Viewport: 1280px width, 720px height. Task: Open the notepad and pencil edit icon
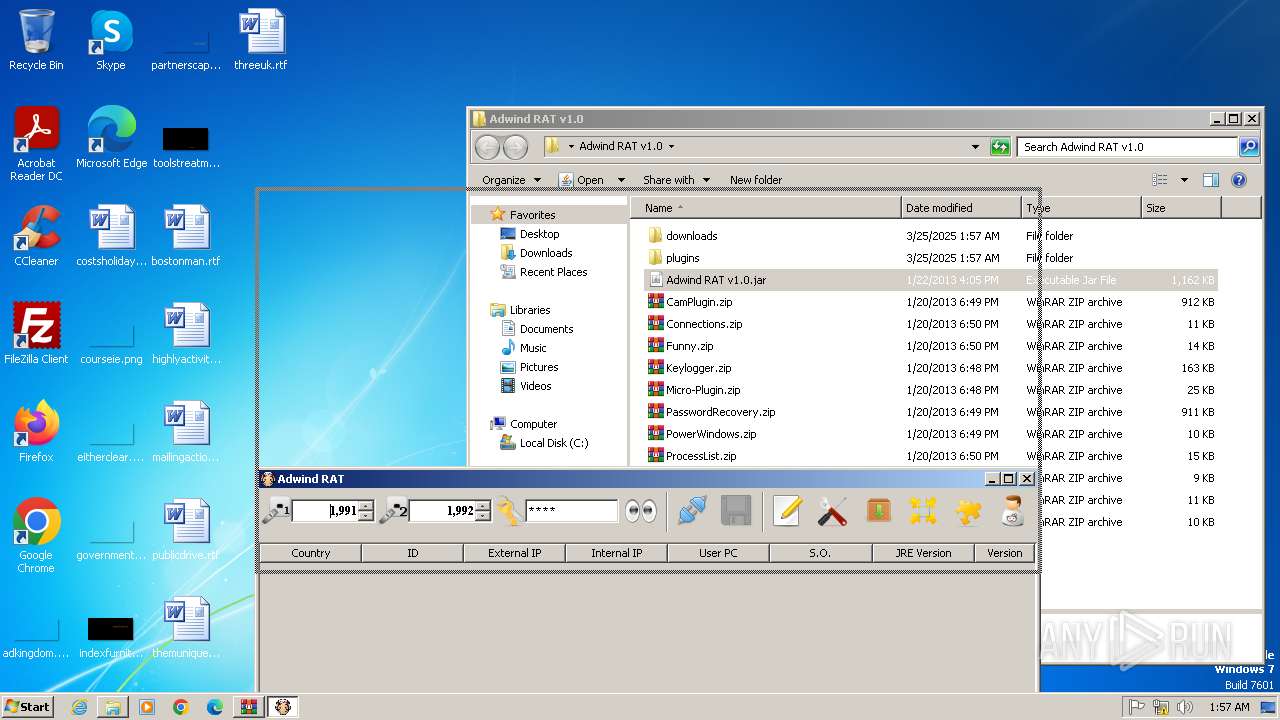coord(788,511)
